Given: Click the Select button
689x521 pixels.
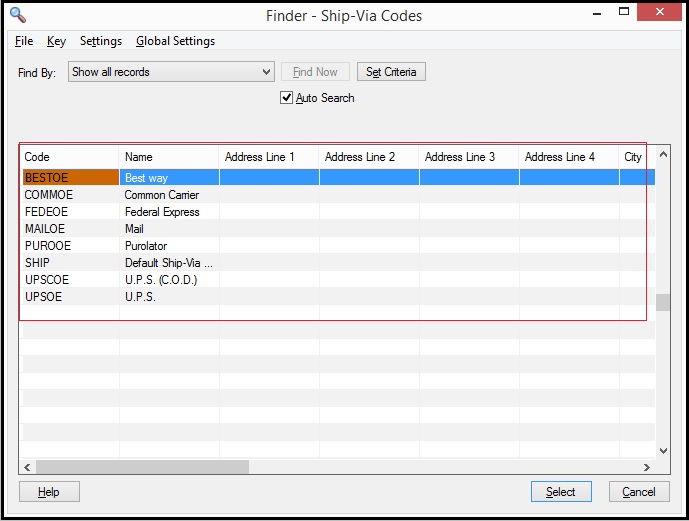Looking at the screenshot, I should coord(561,492).
